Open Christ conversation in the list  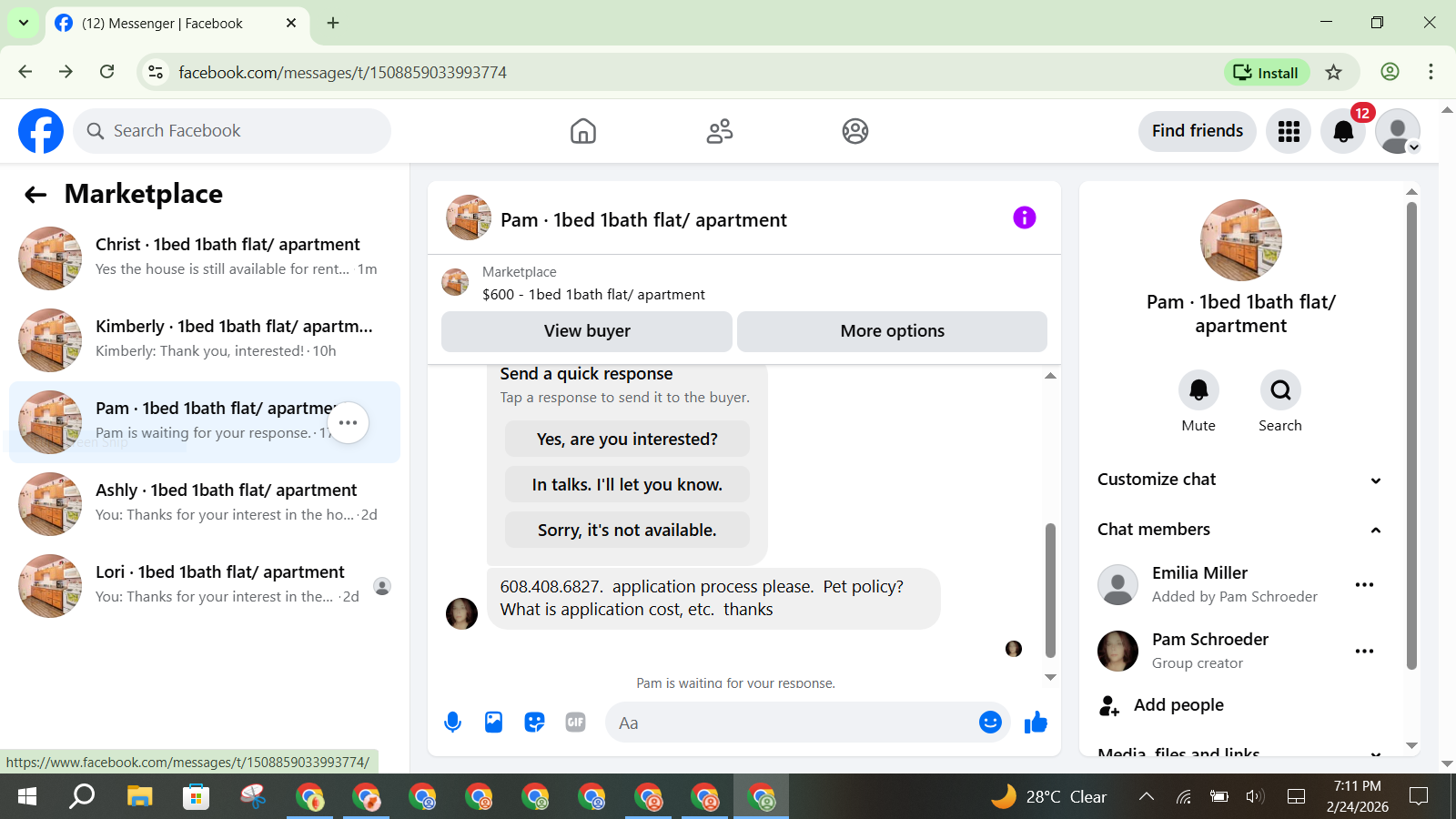click(205, 258)
